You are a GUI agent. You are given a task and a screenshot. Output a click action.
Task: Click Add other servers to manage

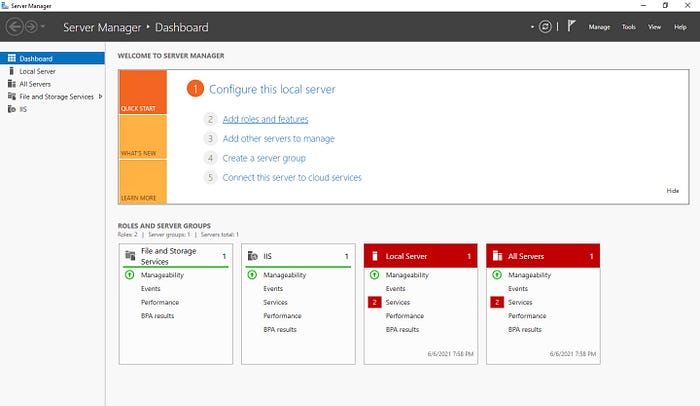click(279, 139)
